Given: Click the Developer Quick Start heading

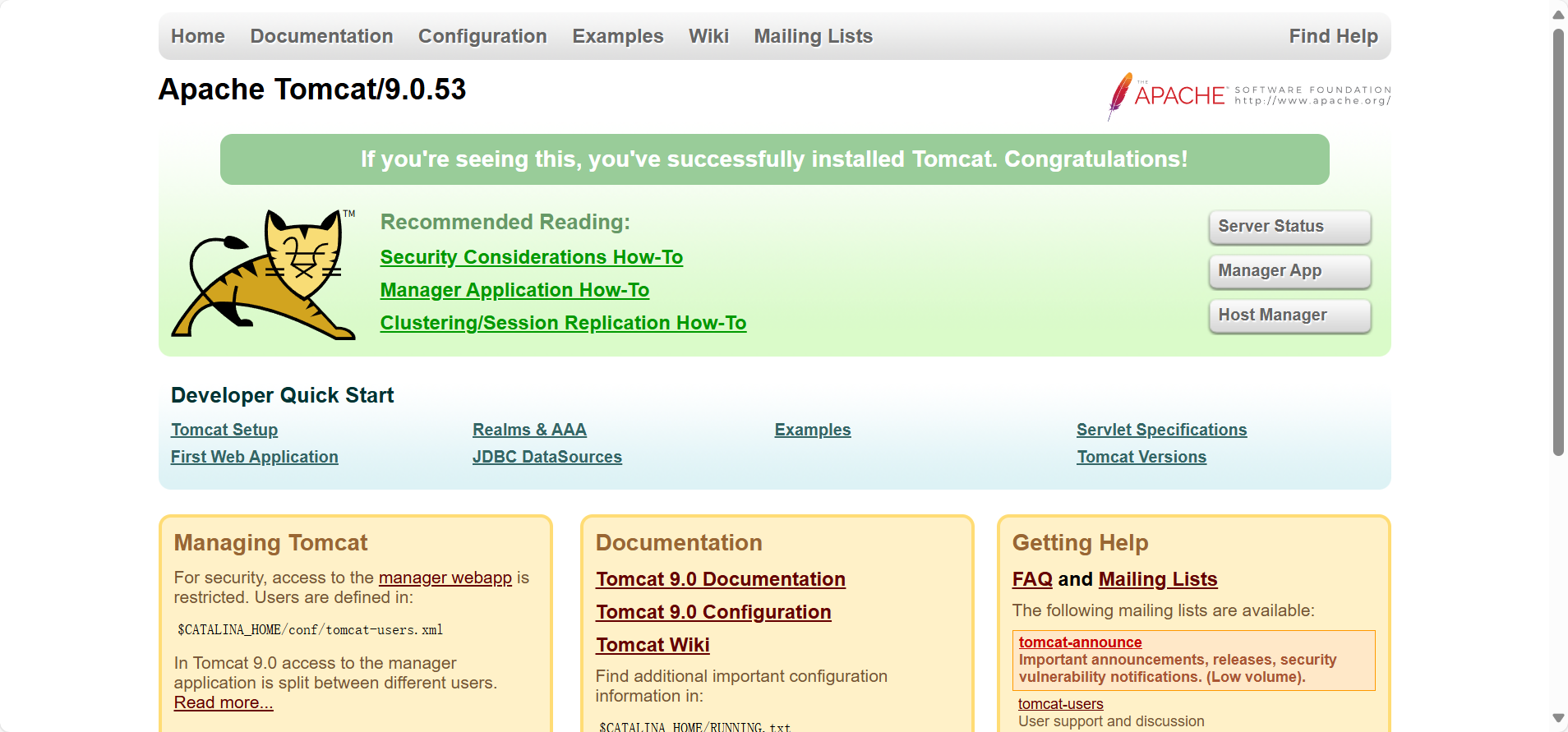Looking at the screenshot, I should click(283, 395).
